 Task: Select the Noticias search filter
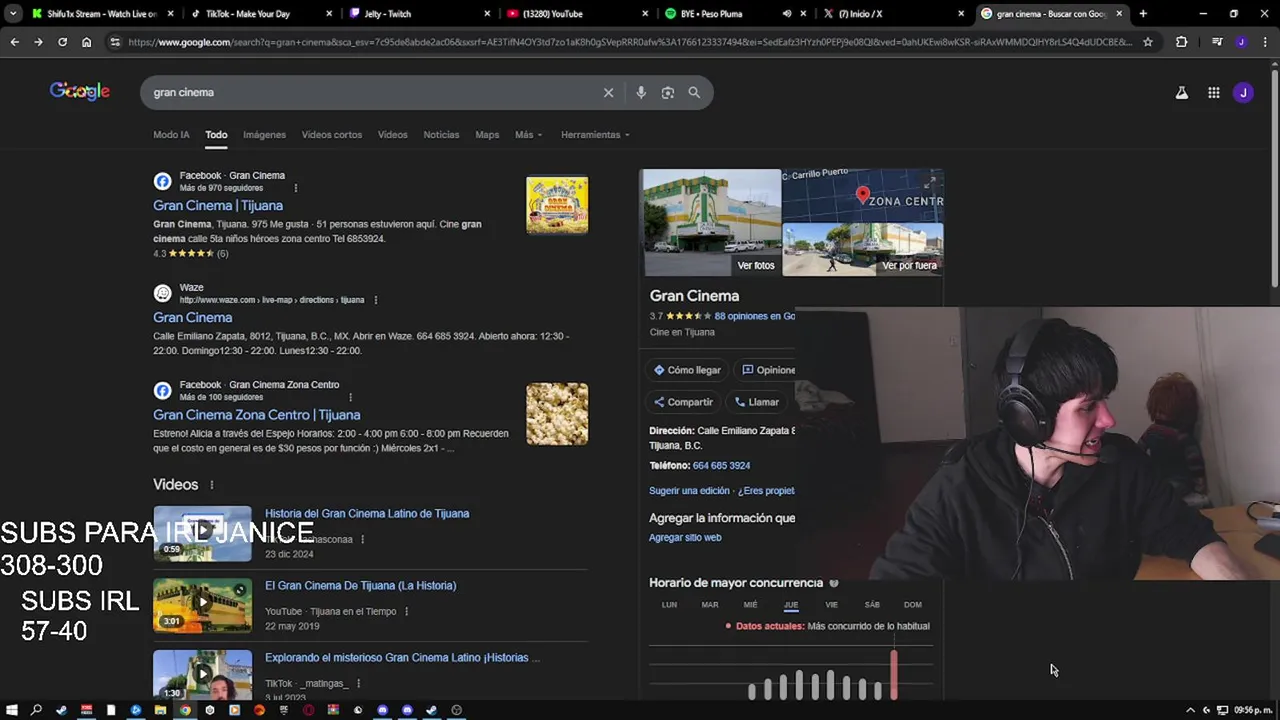pos(441,135)
